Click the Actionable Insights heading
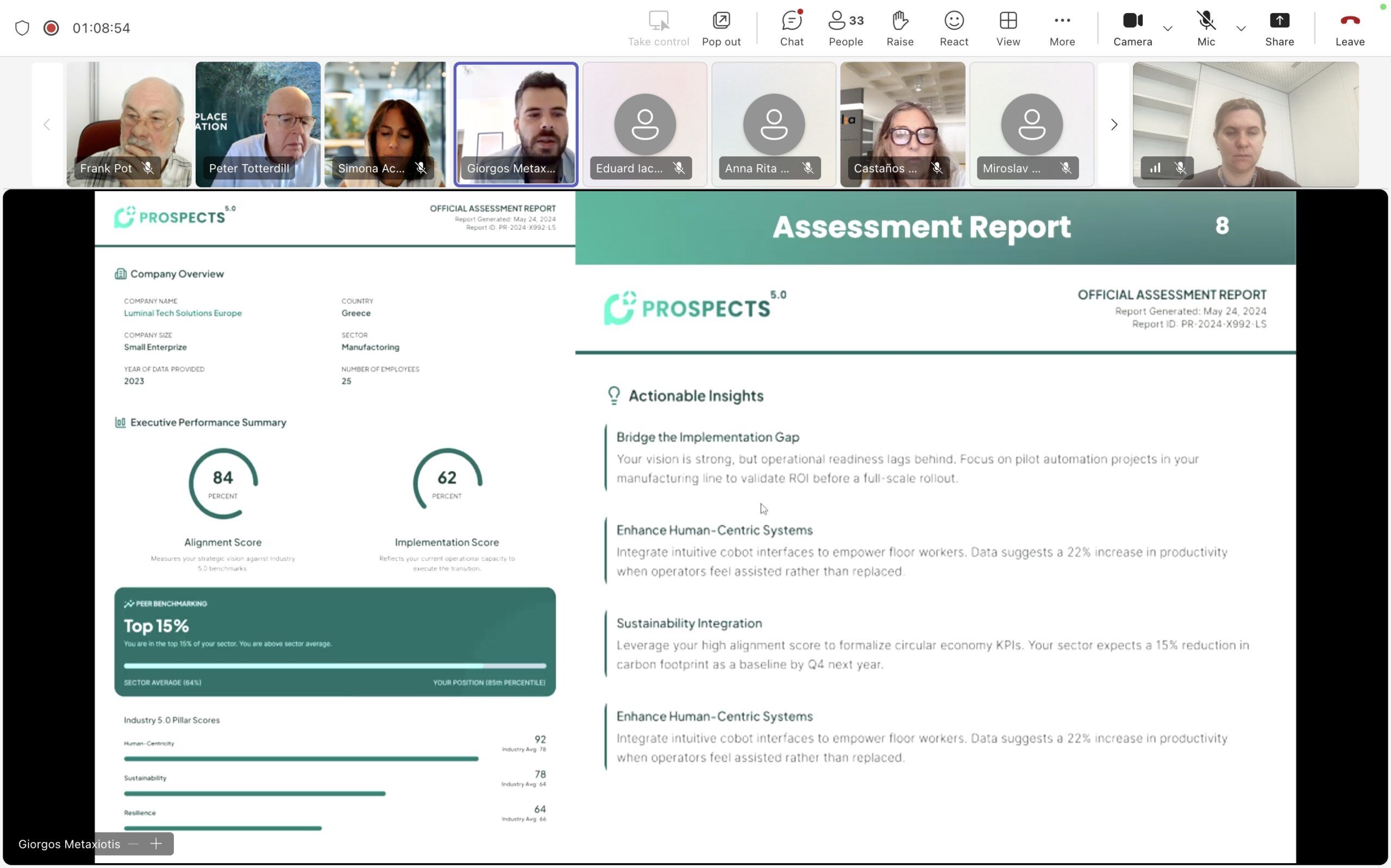The image size is (1391, 868). (x=696, y=395)
